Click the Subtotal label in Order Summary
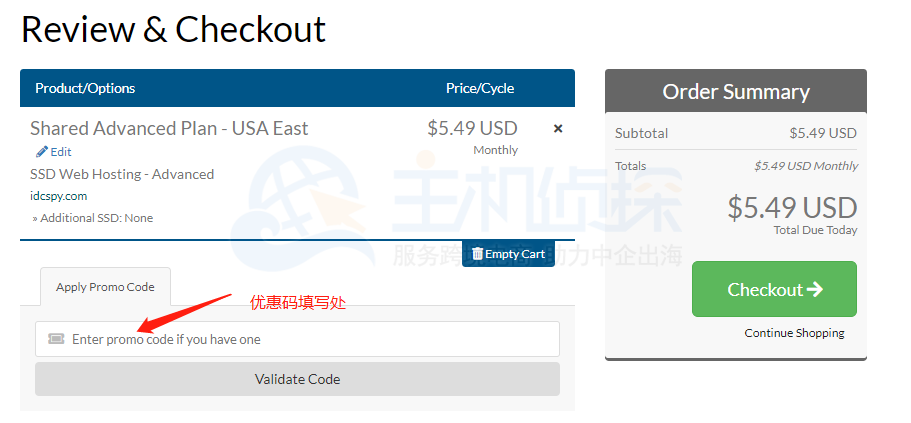Screen dimensions: 911x423 pos(641,133)
